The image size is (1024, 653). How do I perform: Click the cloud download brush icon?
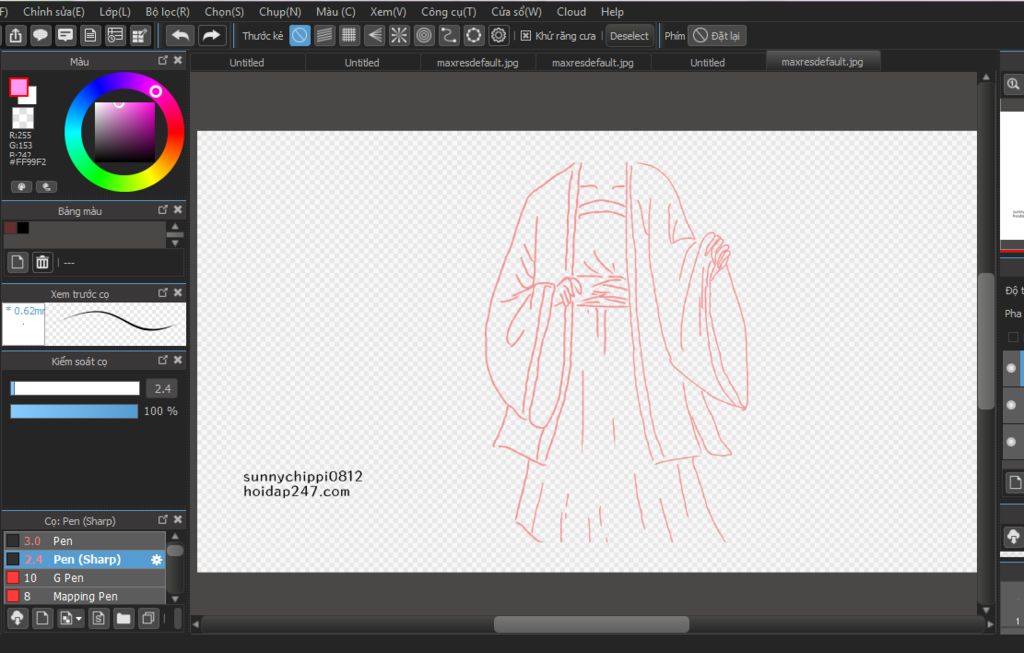(18, 618)
